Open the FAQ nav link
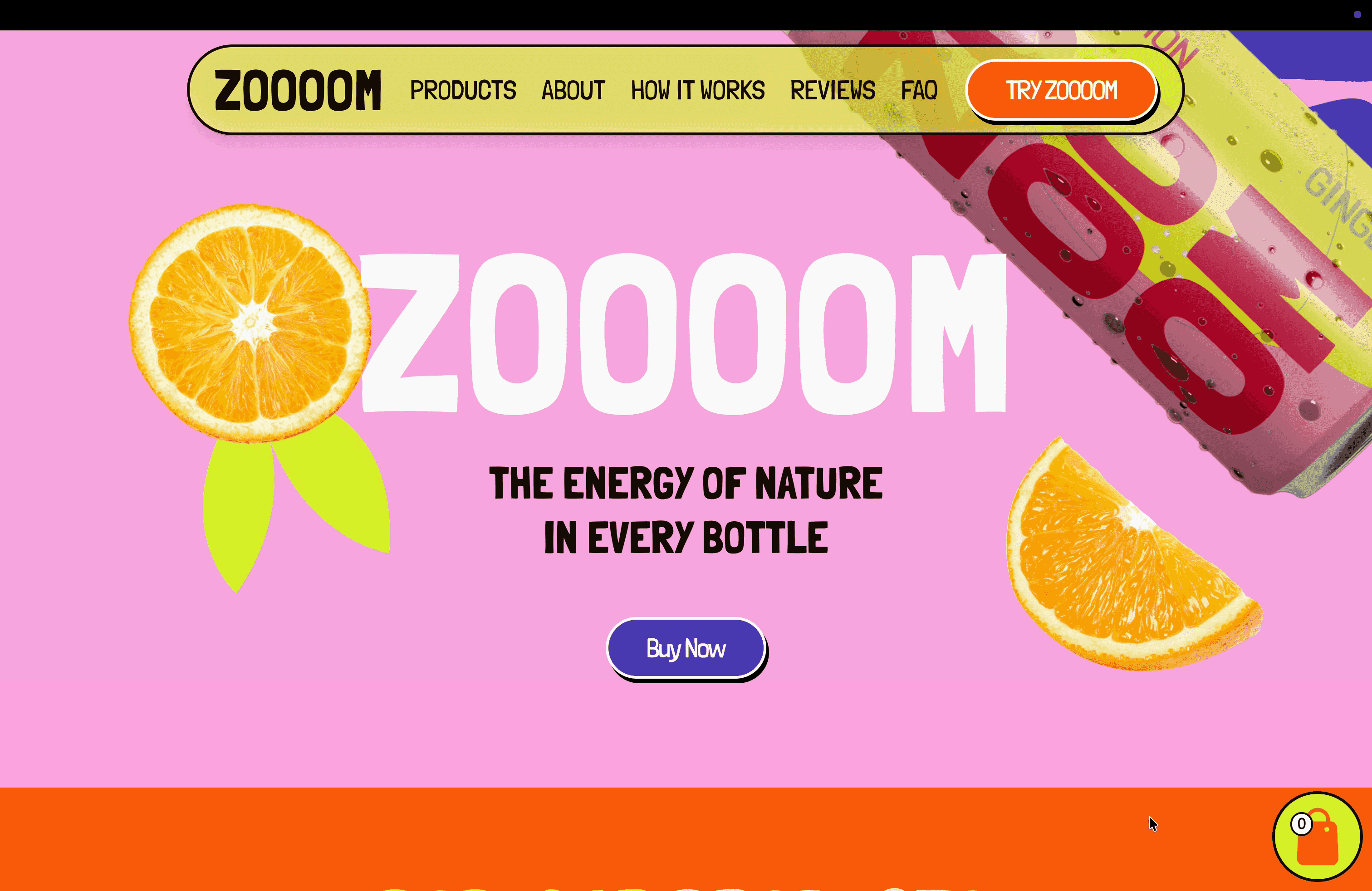 [x=919, y=90]
